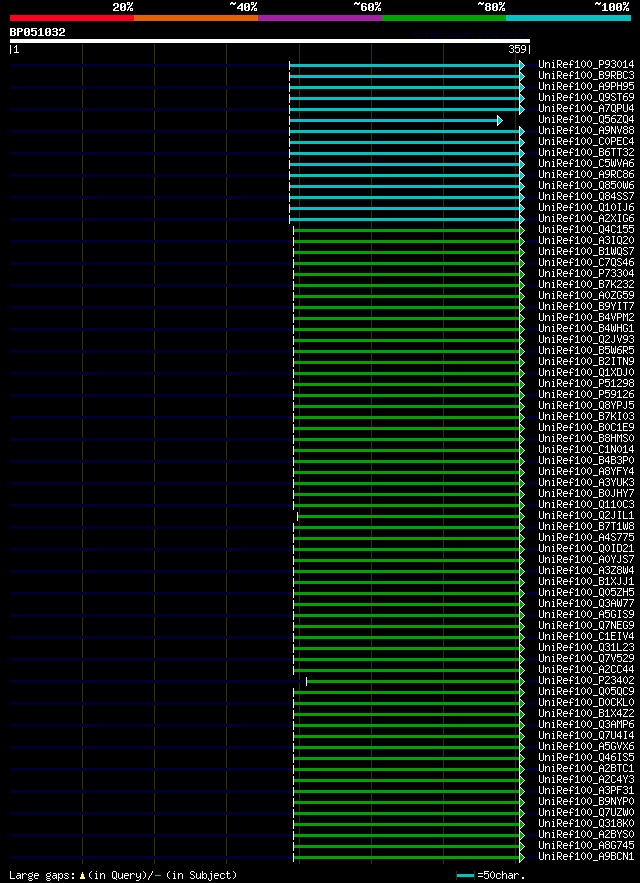640x883 pixels.
Task: Select the UniRef100_Q850W6 label
Action: (x=586, y=186)
